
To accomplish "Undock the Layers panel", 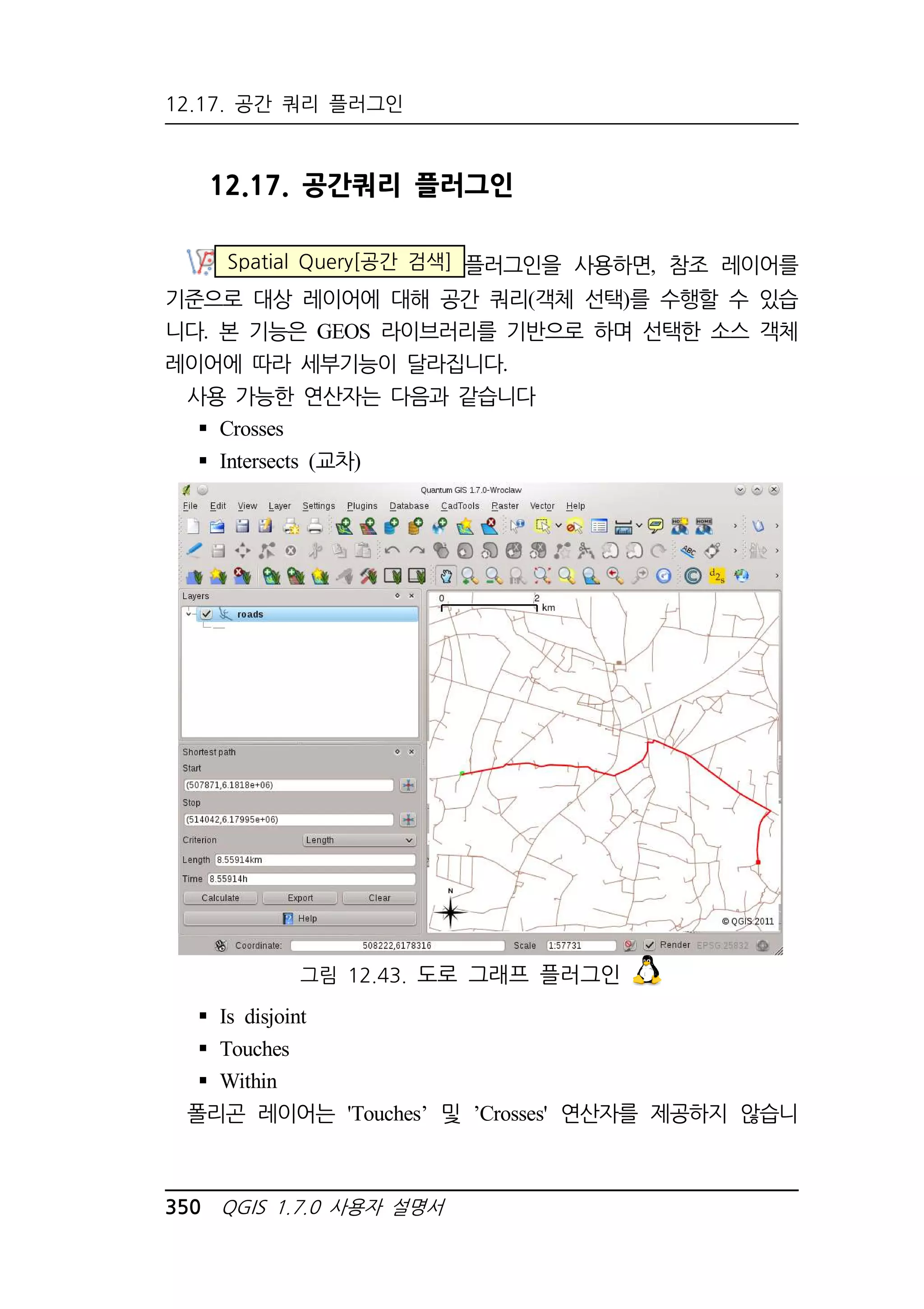I will 397,595.
